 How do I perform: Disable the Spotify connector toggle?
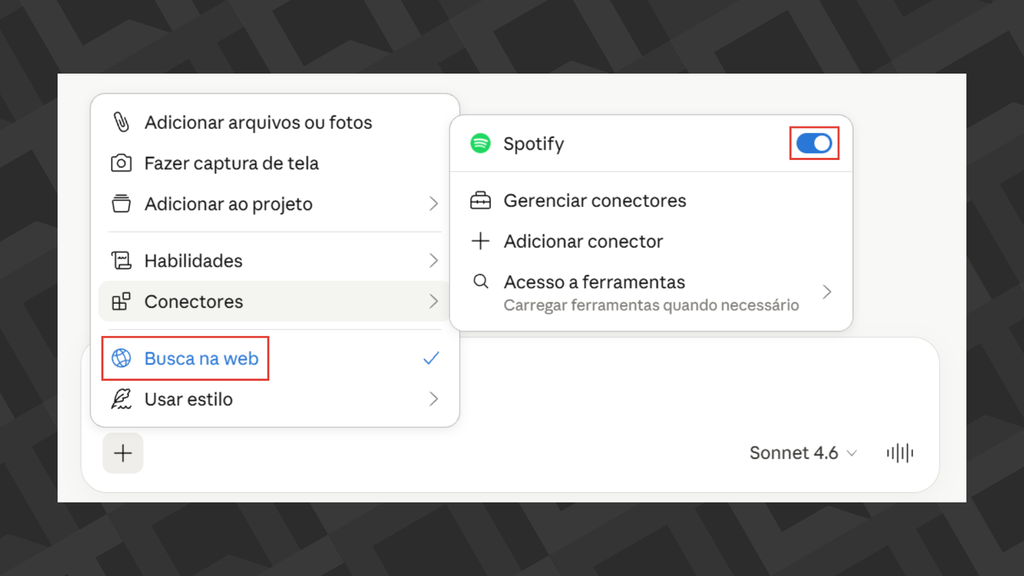coord(815,143)
